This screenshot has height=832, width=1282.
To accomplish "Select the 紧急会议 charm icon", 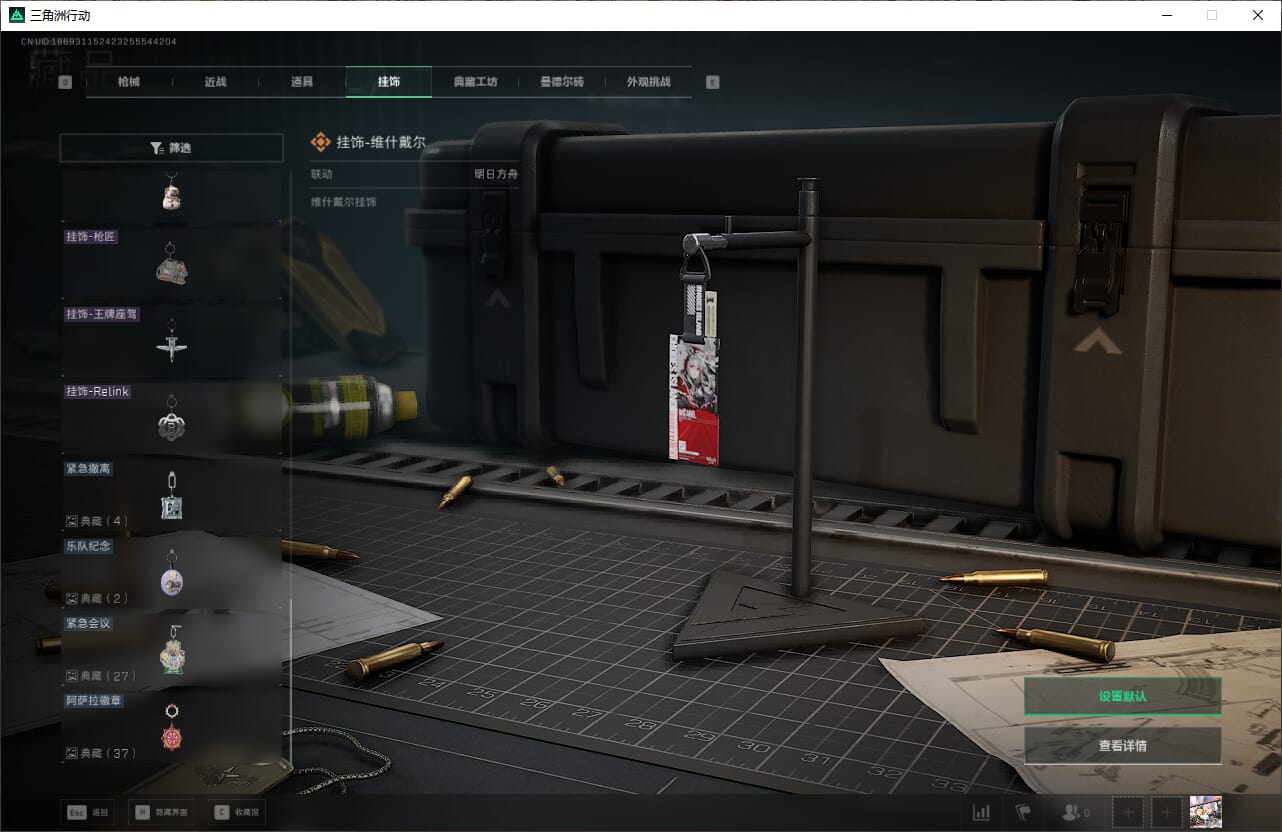I will point(172,652).
